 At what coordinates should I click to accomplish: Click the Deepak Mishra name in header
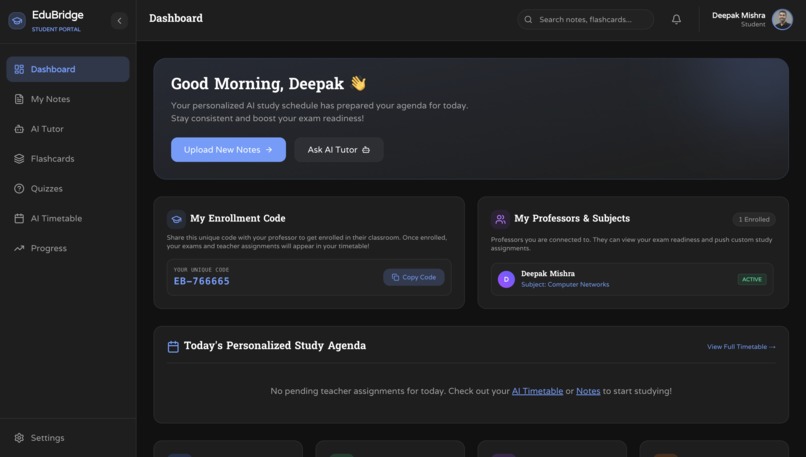(738, 15)
